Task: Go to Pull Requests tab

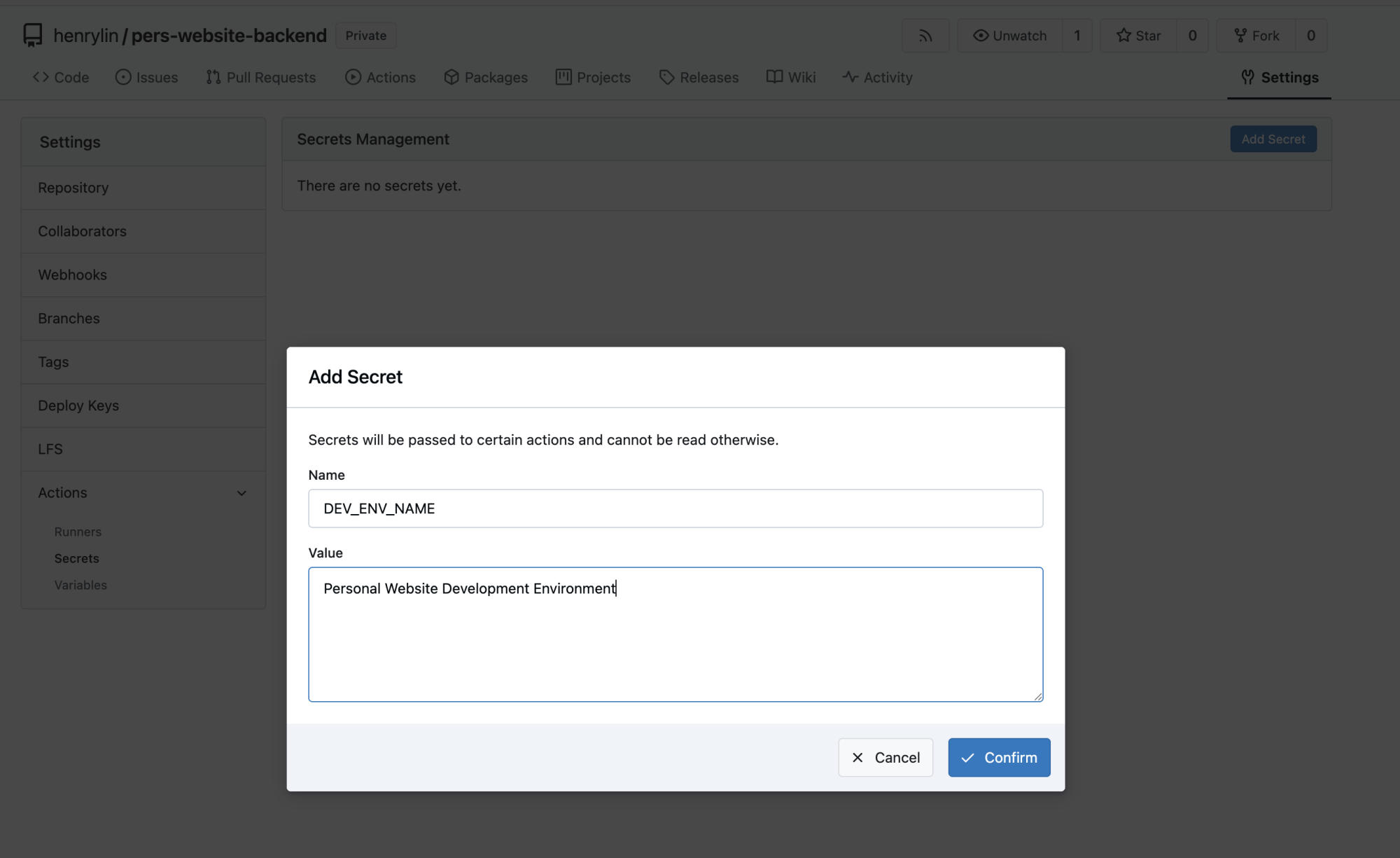Action: tap(261, 78)
